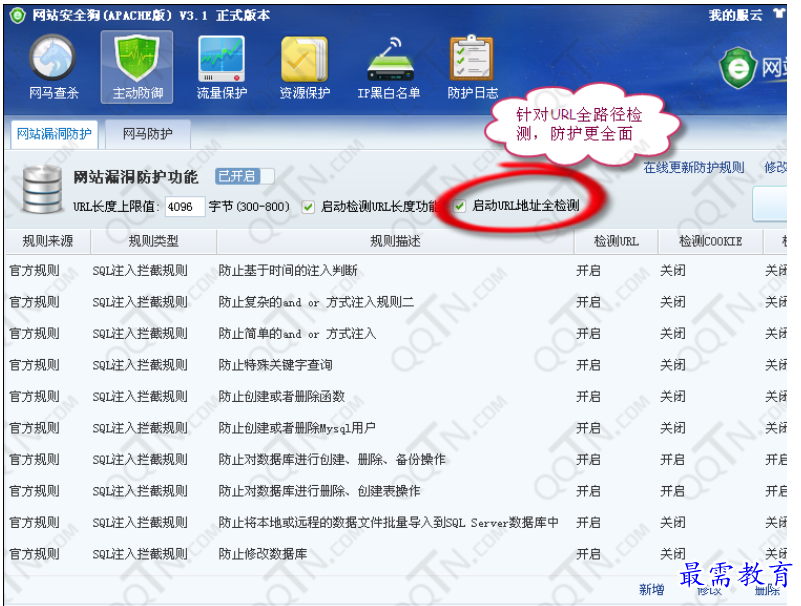Viewport: 801px width, 606px height.
Task: Click the green e shield logo
Action: pyautogui.click(x=738, y=67)
